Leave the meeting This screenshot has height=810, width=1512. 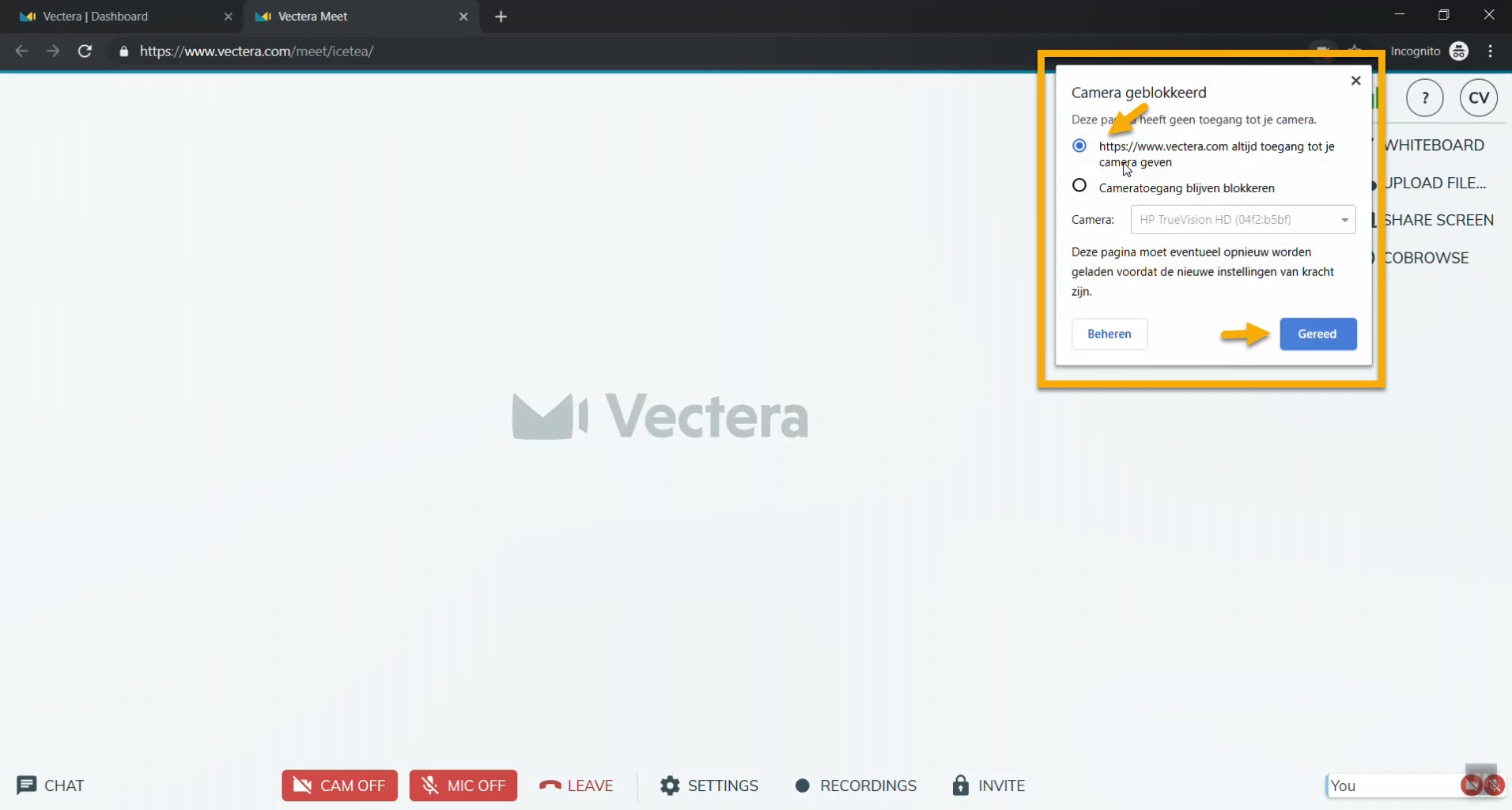576,785
